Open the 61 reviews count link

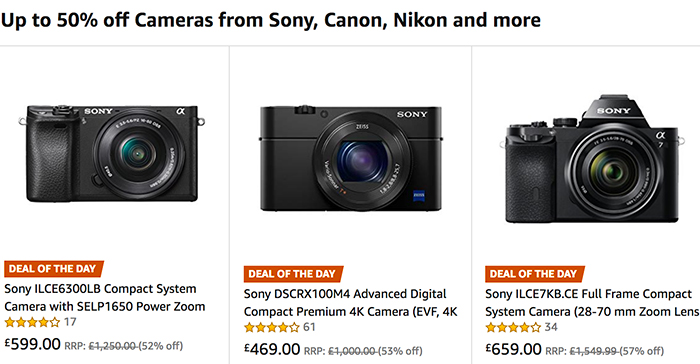tap(309, 327)
